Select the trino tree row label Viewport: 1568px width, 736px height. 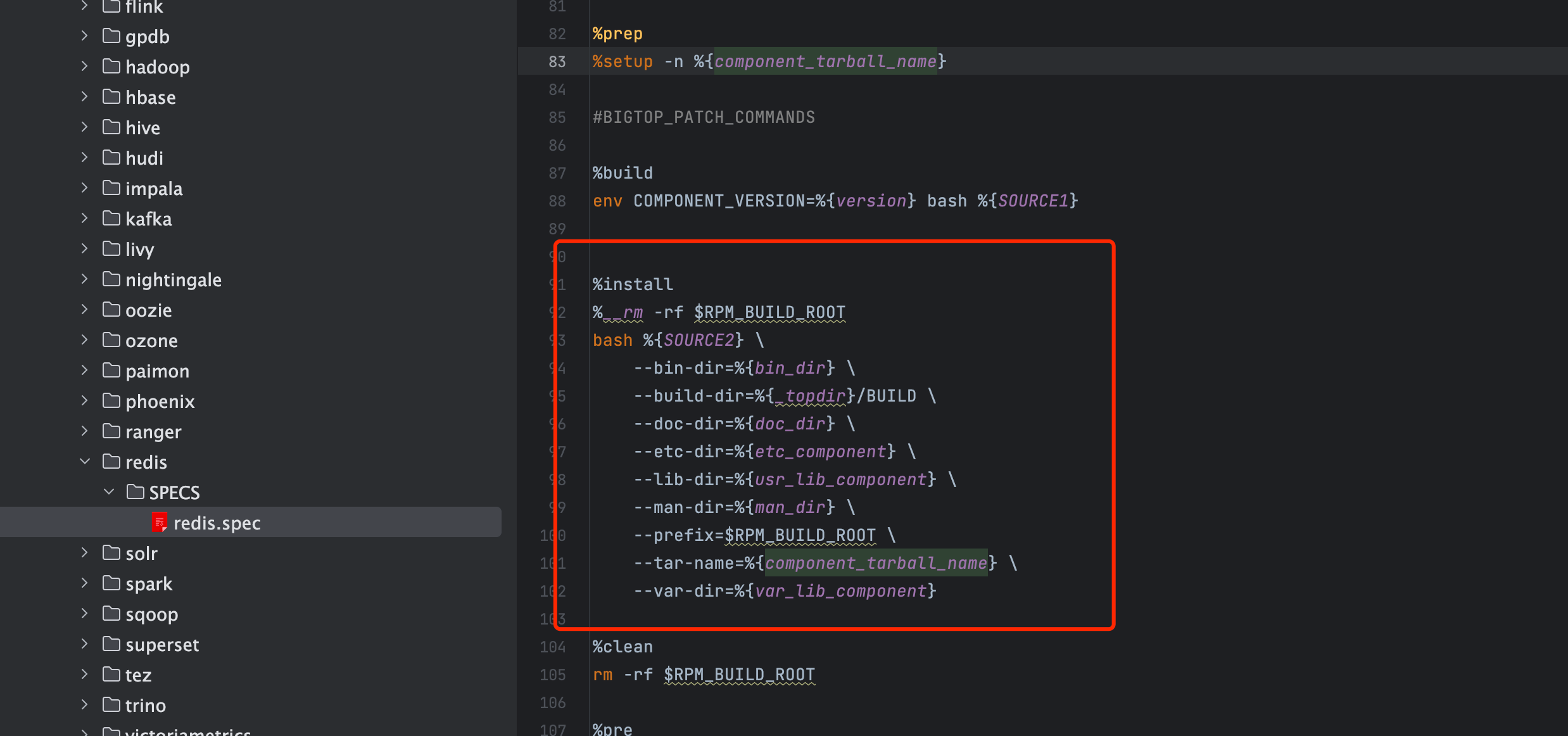[146, 706]
